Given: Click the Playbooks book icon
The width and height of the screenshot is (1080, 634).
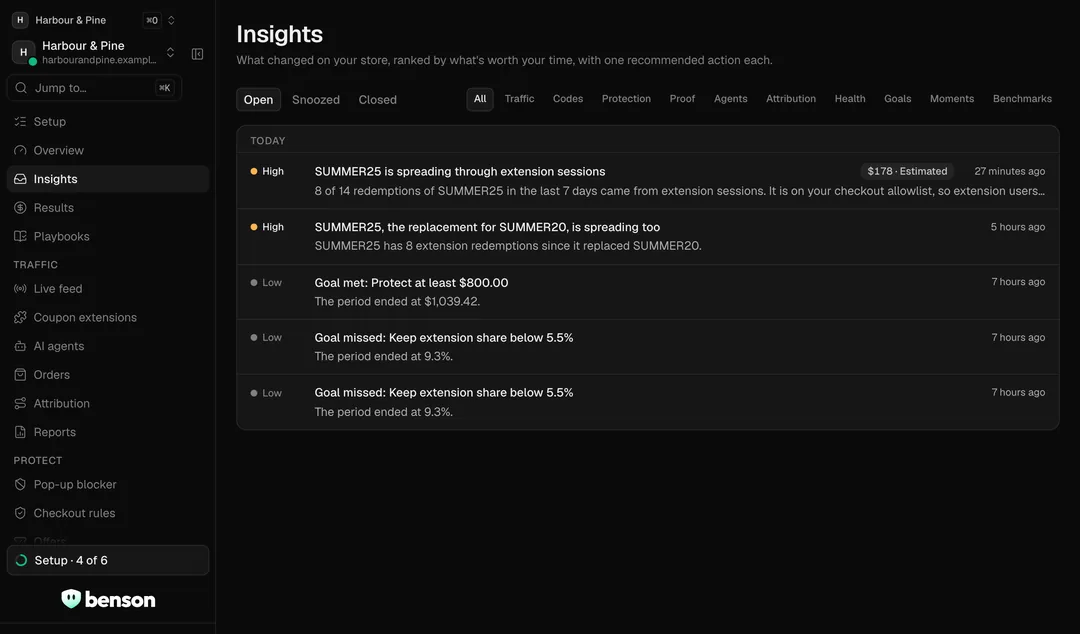Looking at the screenshot, I should tap(20, 236).
